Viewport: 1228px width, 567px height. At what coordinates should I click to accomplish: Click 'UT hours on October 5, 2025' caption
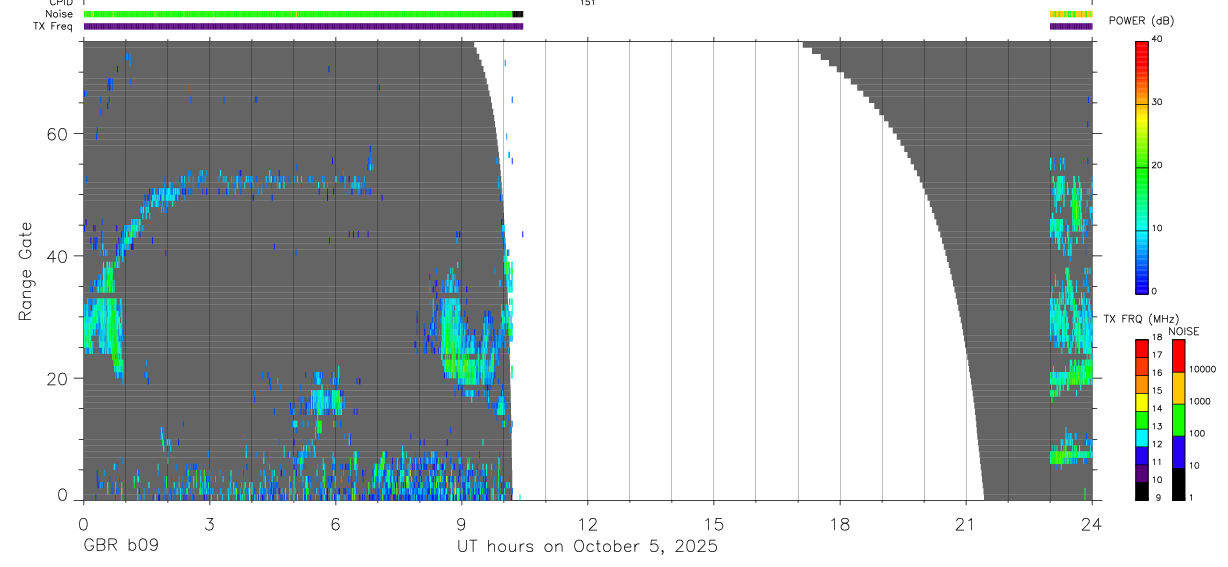click(x=587, y=547)
